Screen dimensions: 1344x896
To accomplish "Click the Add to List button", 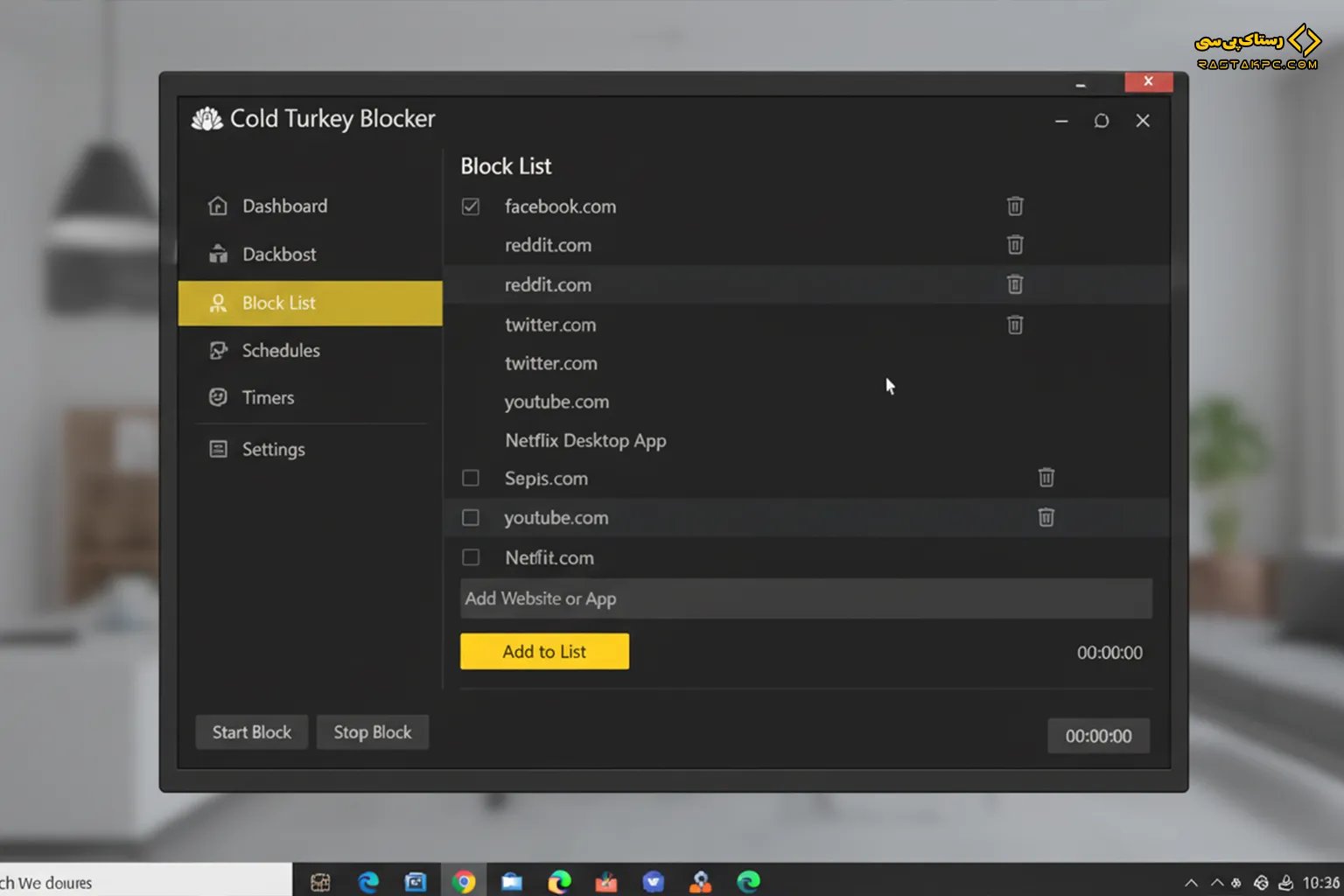I will [x=544, y=651].
